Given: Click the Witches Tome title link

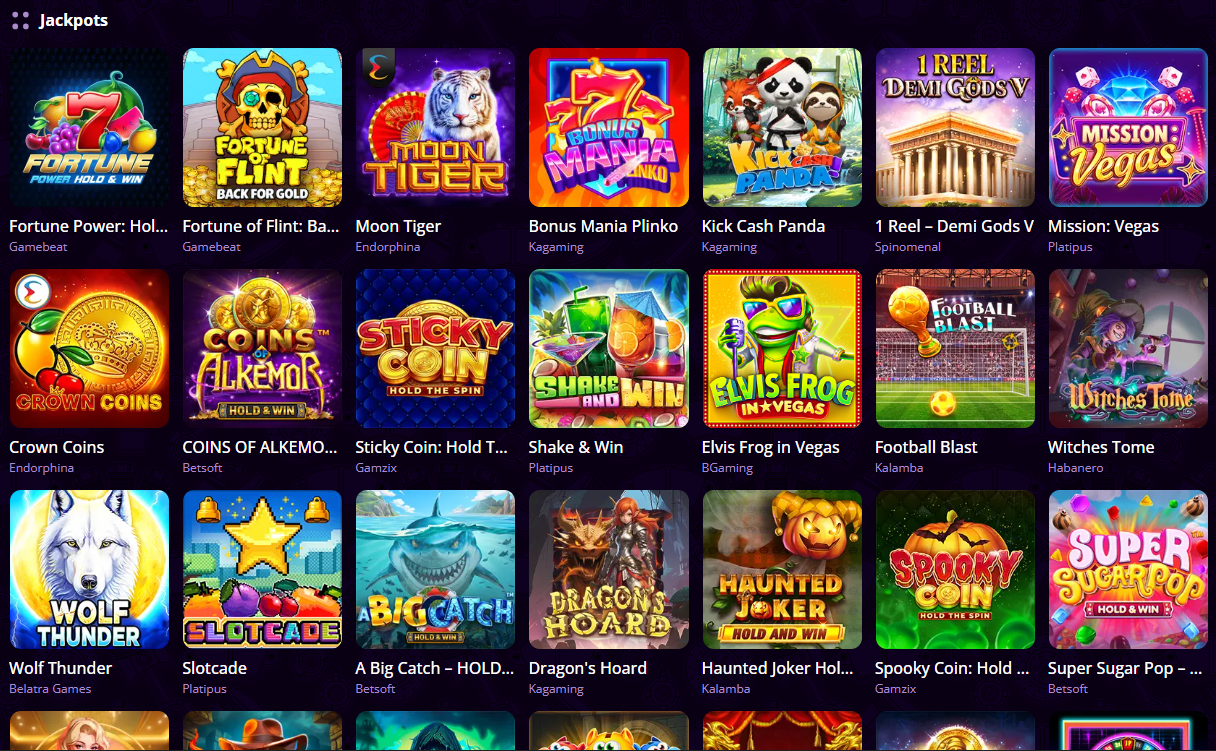Looking at the screenshot, I should coord(1101,447).
